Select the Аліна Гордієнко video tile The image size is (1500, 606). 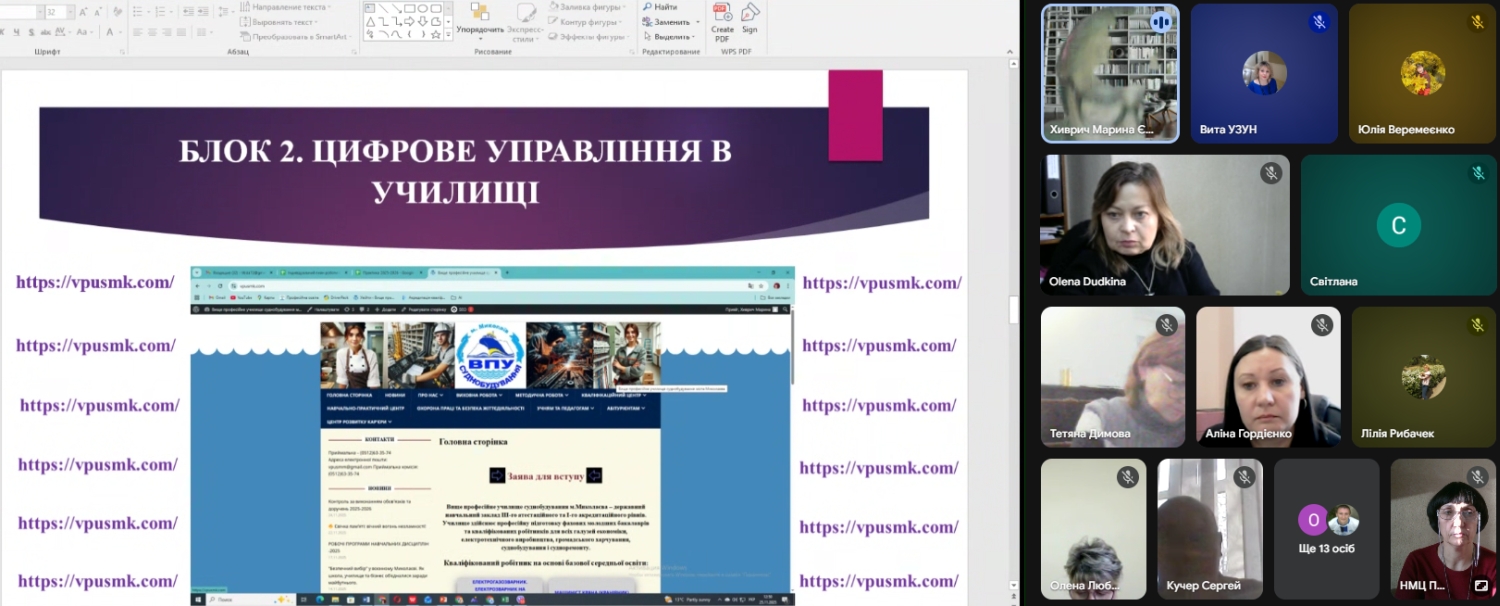coord(1268,376)
